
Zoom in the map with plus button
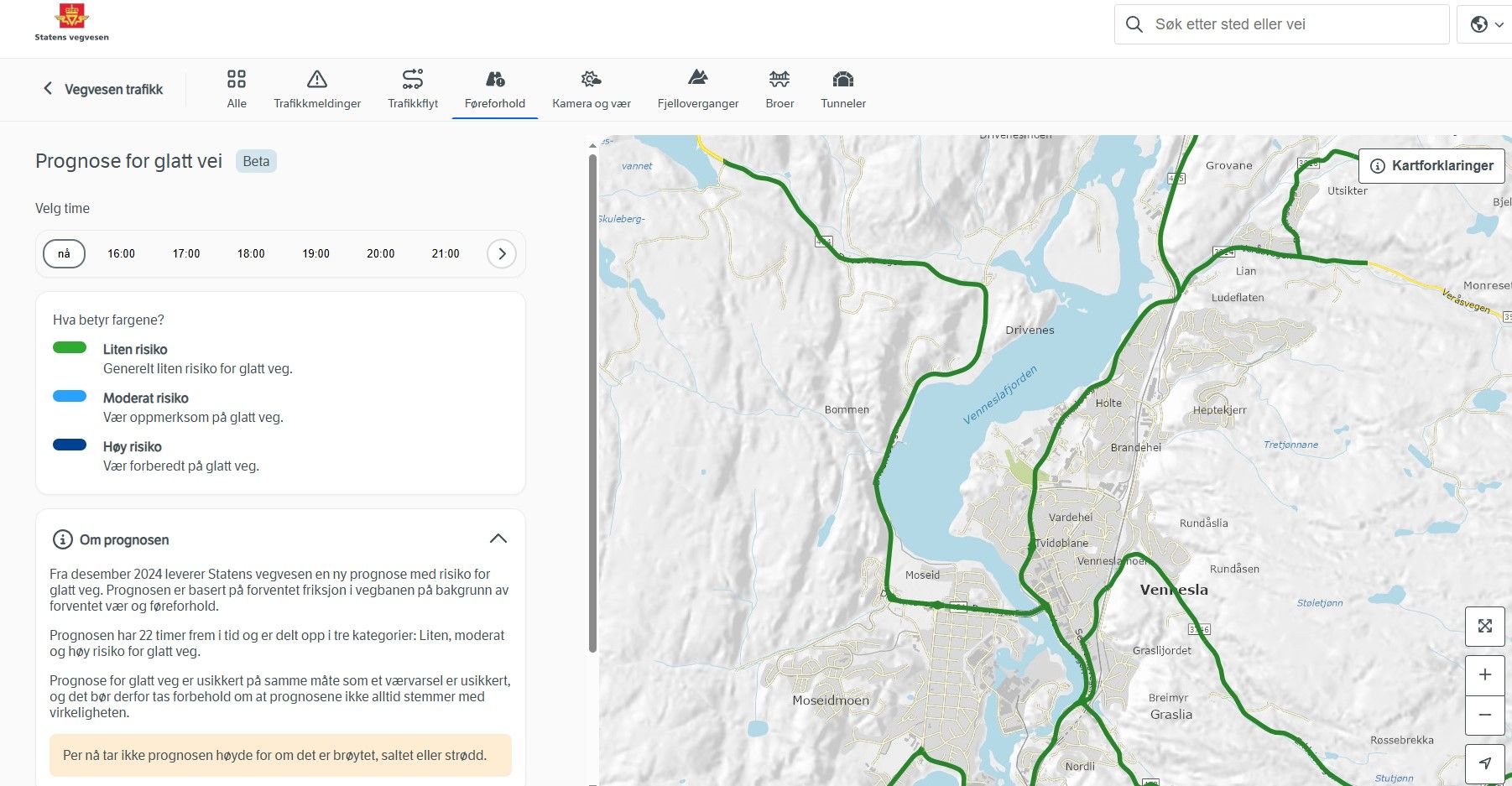[x=1484, y=675]
